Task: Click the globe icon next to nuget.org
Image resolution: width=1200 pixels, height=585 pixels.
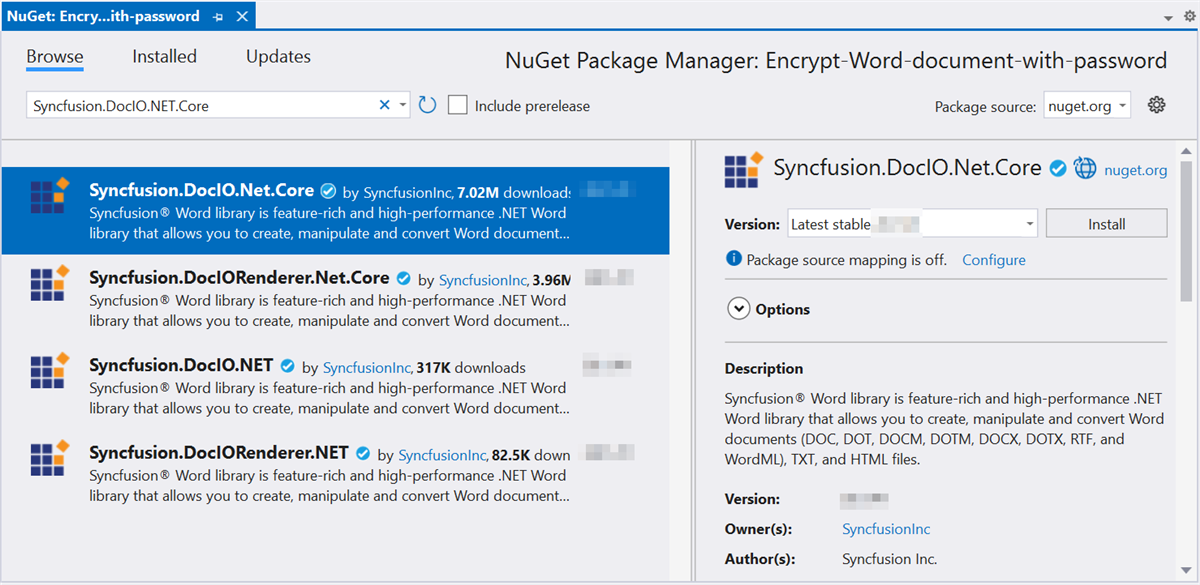Action: 1085,169
